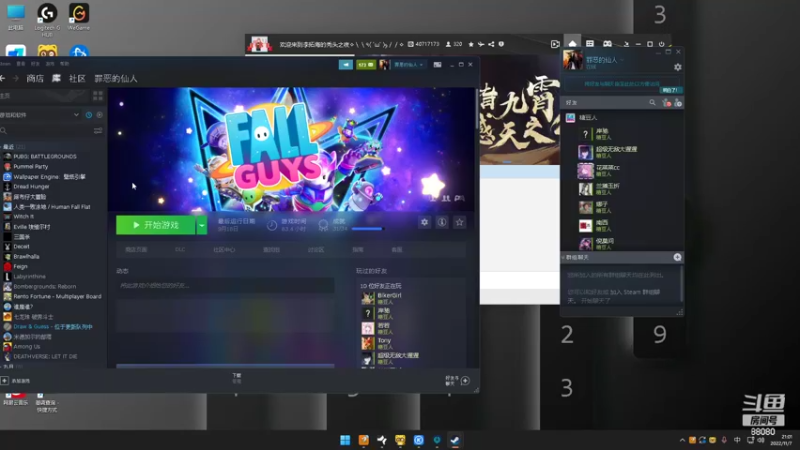Start Fall Guys with the green play button
The image size is (800, 450).
[156, 225]
